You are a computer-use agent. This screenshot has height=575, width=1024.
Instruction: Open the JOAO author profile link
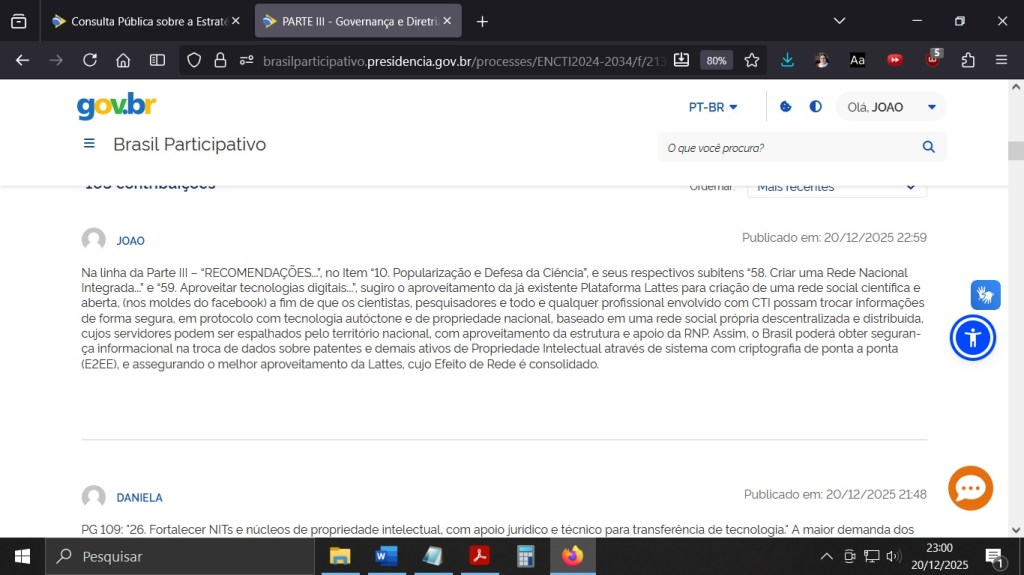point(130,241)
